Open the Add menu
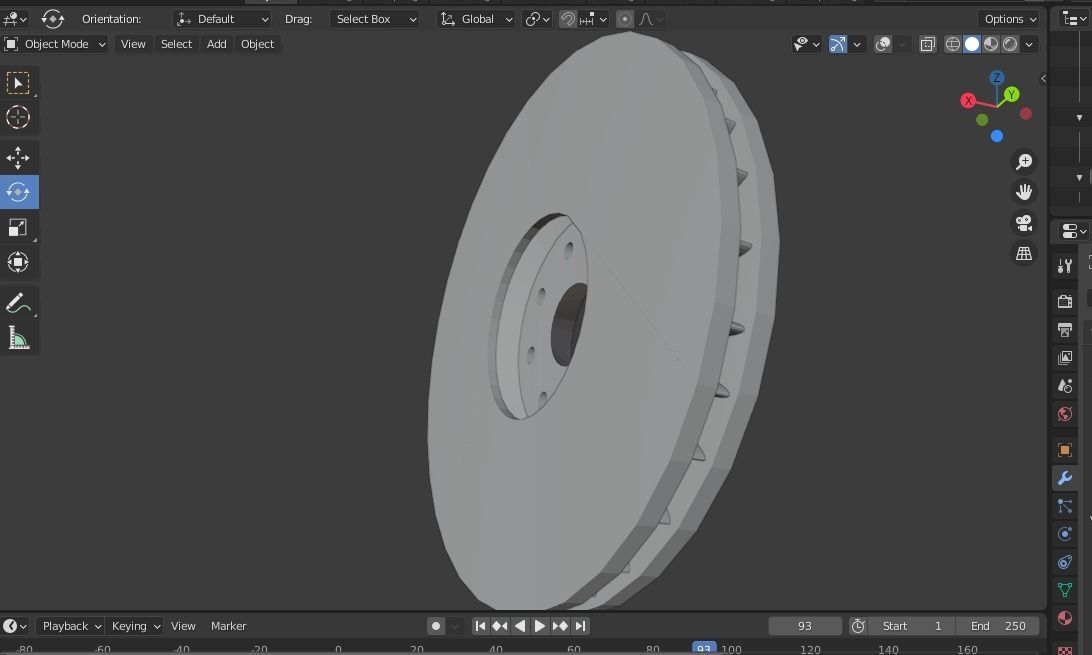This screenshot has height=655, width=1092. click(x=216, y=43)
